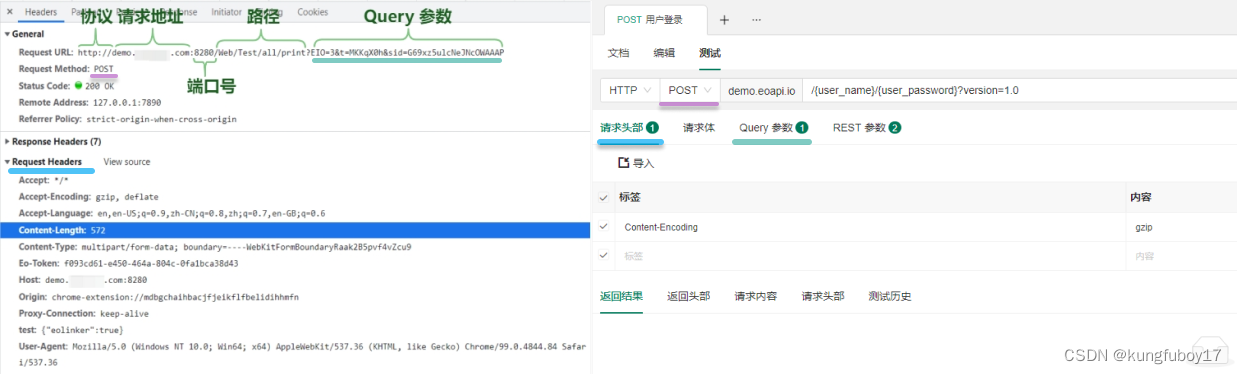The height and width of the screenshot is (374, 1237).
Task: Open the POST method dropdown in eoapi
Action: (690, 90)
